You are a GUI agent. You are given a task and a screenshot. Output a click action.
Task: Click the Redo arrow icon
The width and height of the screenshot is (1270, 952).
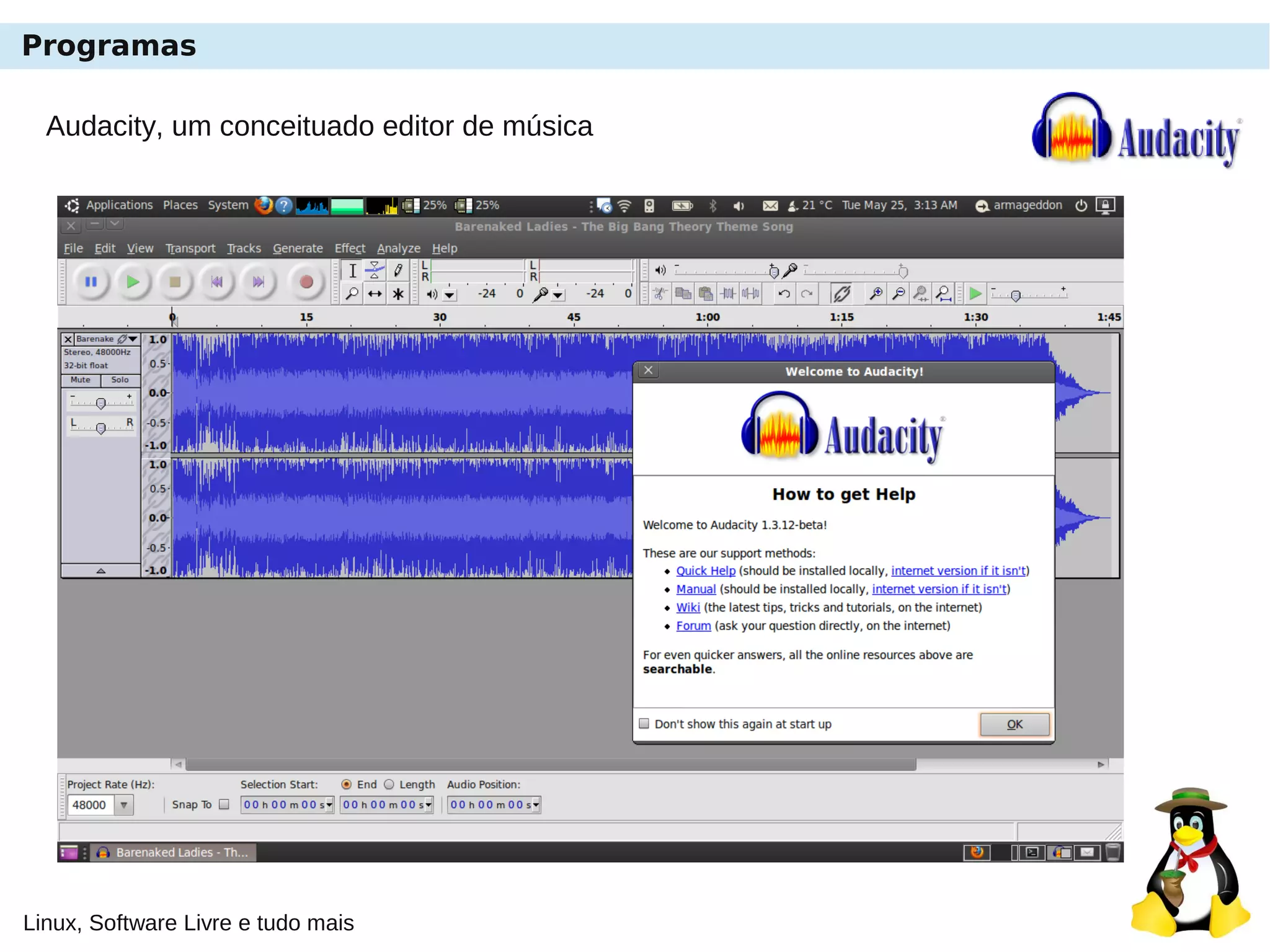point(807,293)
